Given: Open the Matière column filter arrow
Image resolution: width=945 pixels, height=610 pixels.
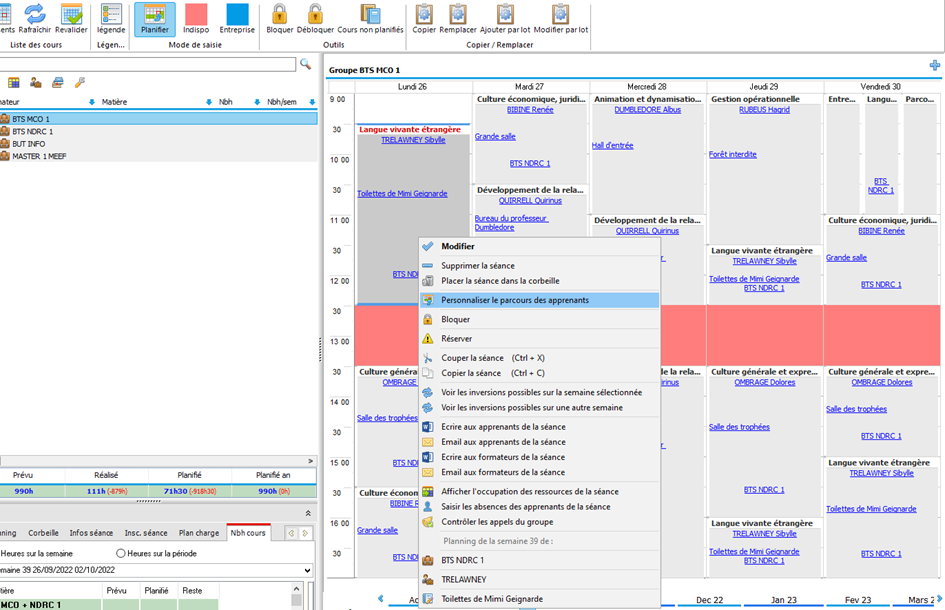Looking at the screenshot, I should [209, 102].
